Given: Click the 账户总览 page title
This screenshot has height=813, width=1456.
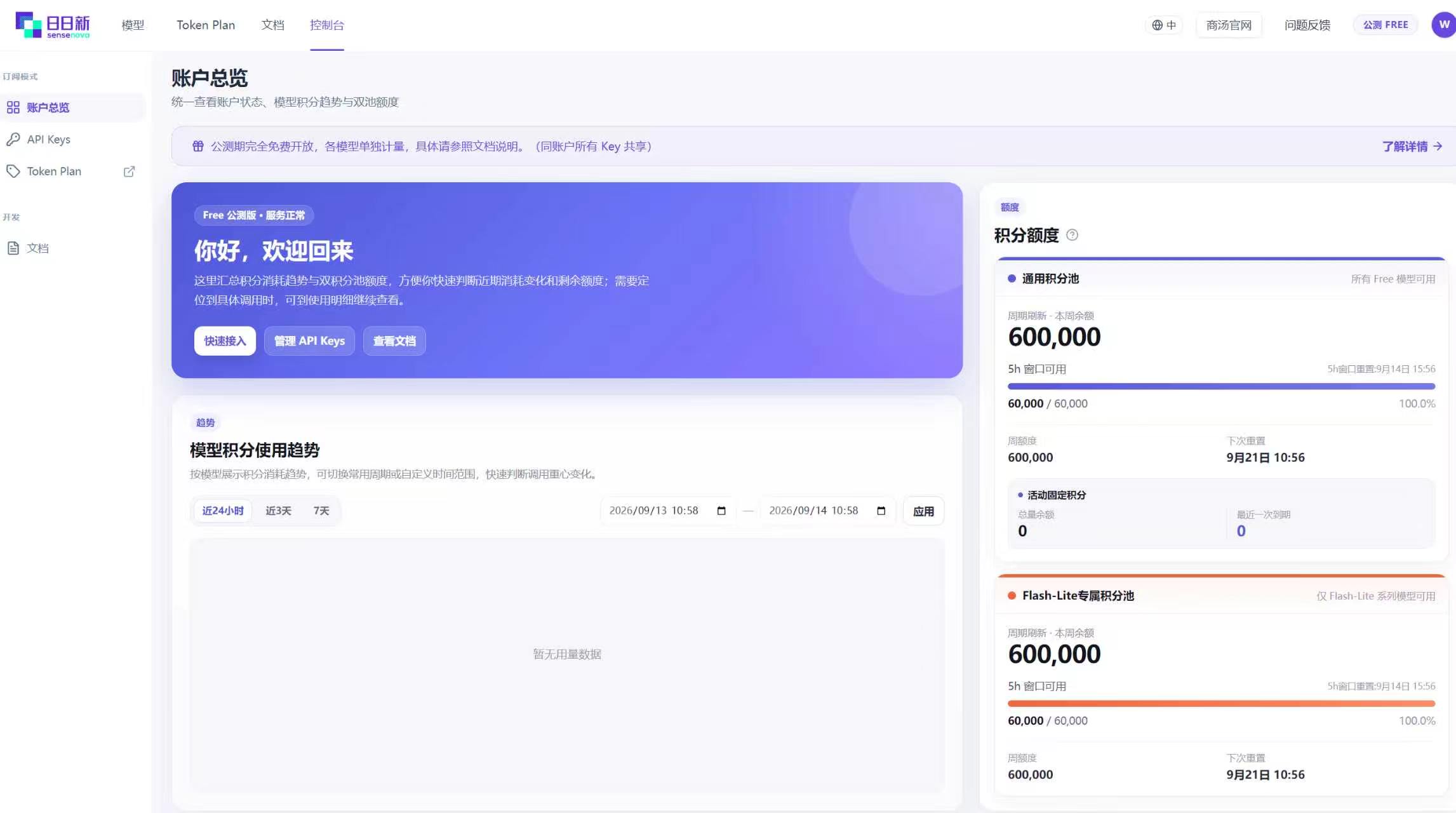Looking at the screenshot, I should [210, 78].
